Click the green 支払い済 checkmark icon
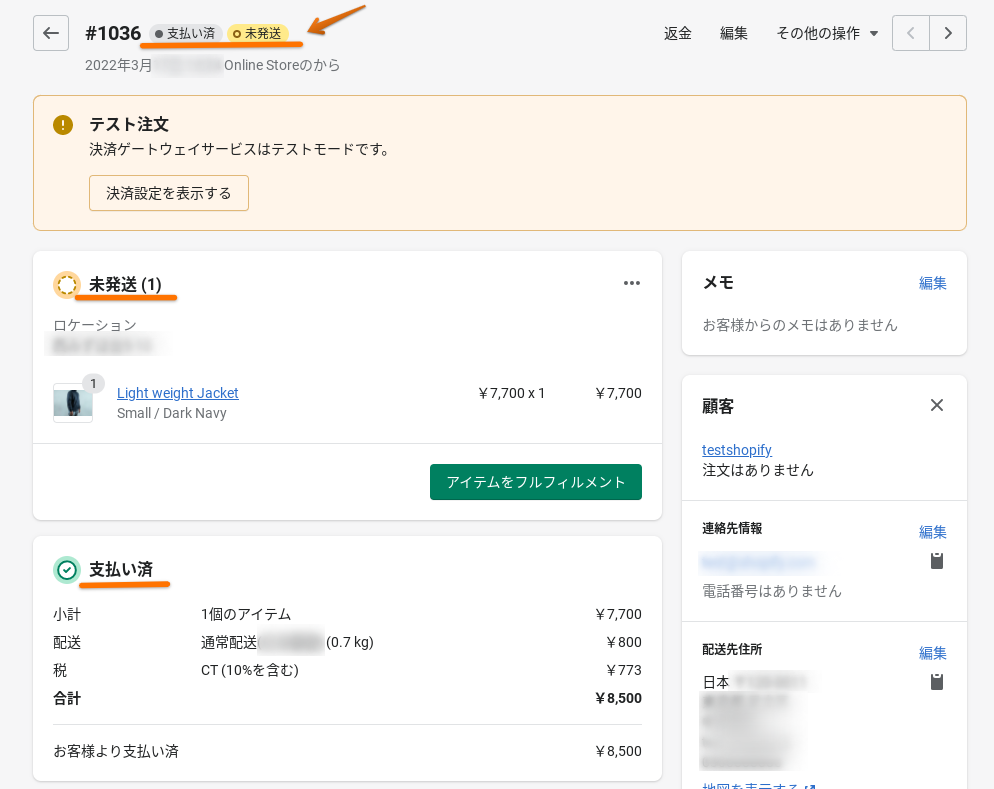This screenshot has width=994, height=789. (x=67, y=570)
